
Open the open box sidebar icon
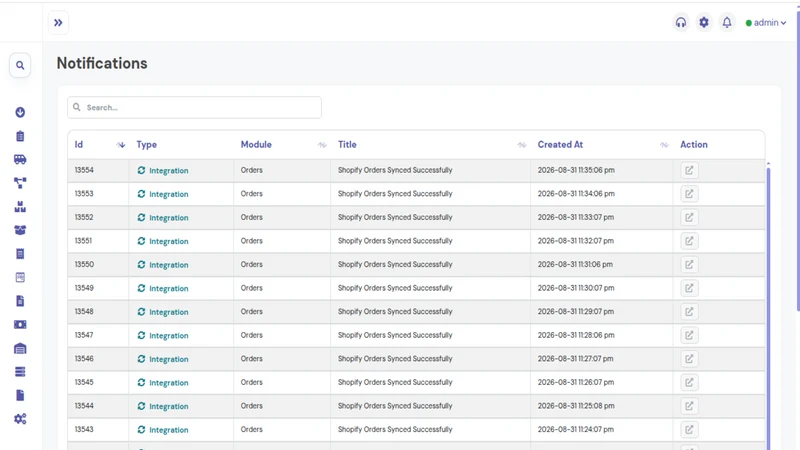coord(20,230)
